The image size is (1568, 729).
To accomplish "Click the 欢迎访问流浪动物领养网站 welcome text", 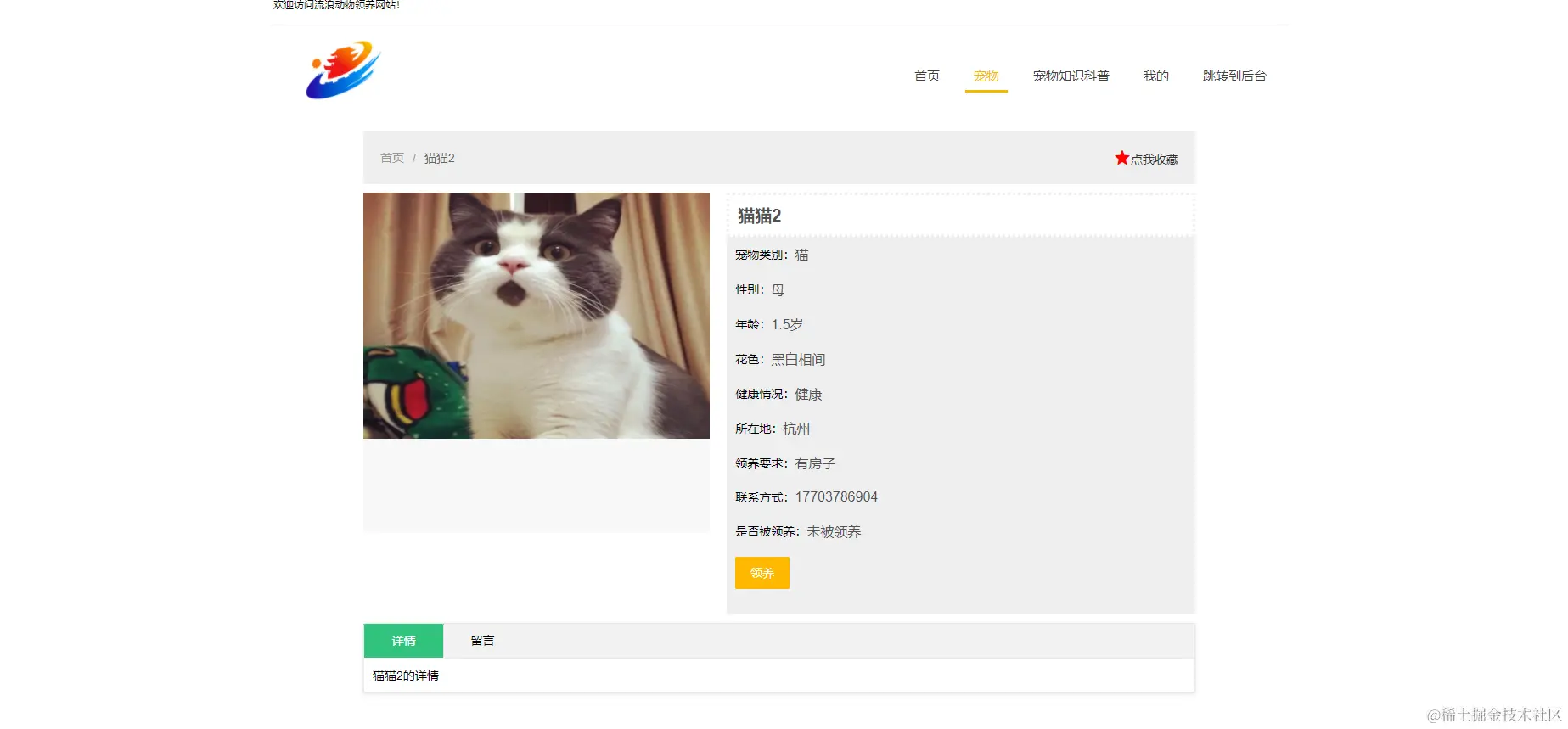I will [336, 4].
